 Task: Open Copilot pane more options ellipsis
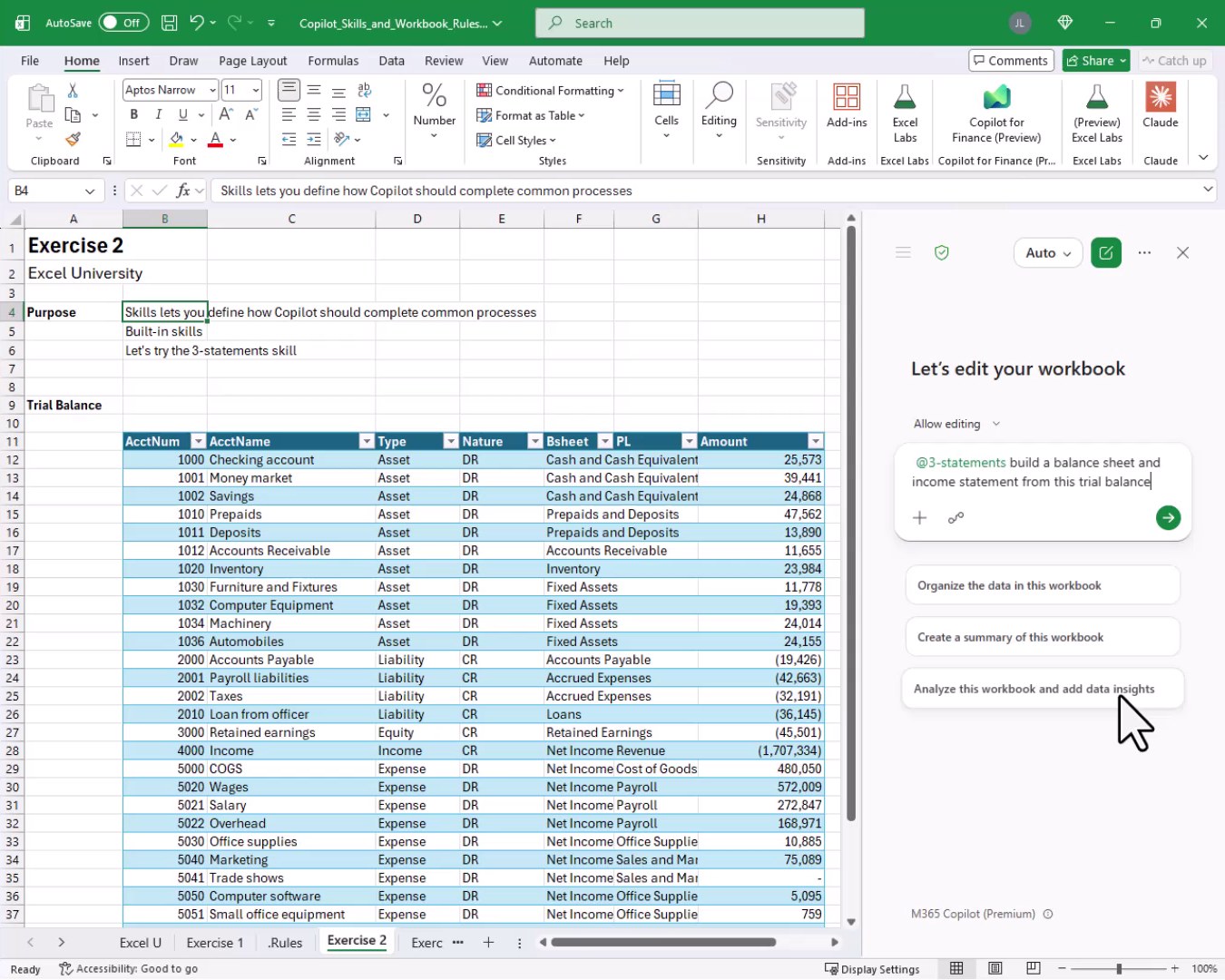1144,253
